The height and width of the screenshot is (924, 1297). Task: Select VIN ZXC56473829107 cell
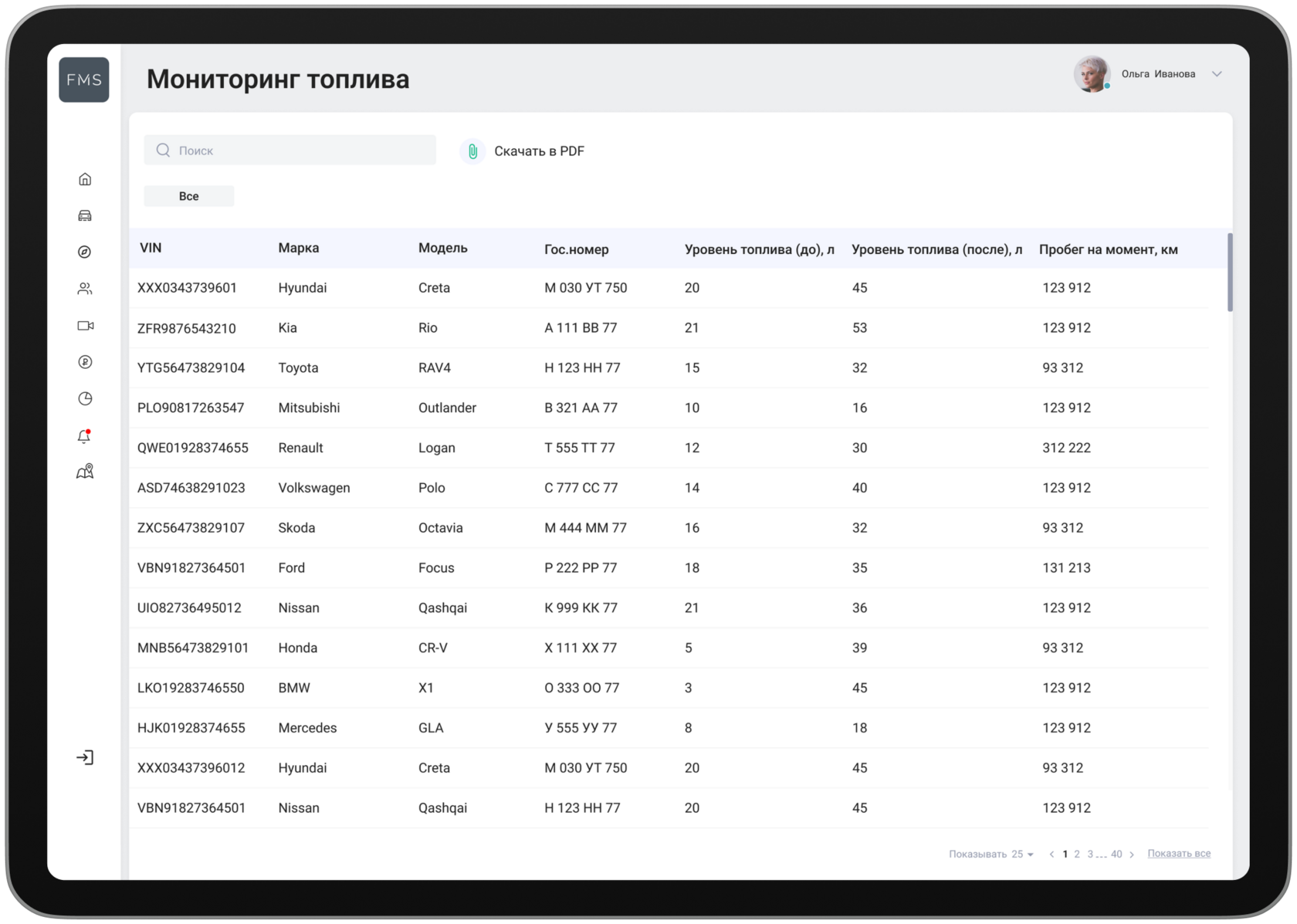click(x=191, y=528)
